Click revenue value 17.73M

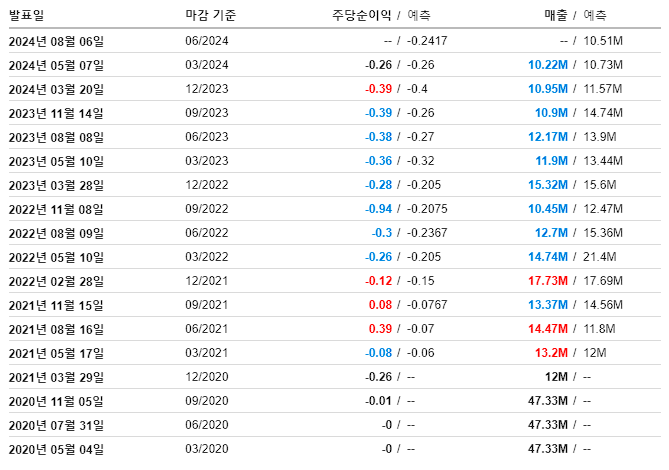(548, 281)
